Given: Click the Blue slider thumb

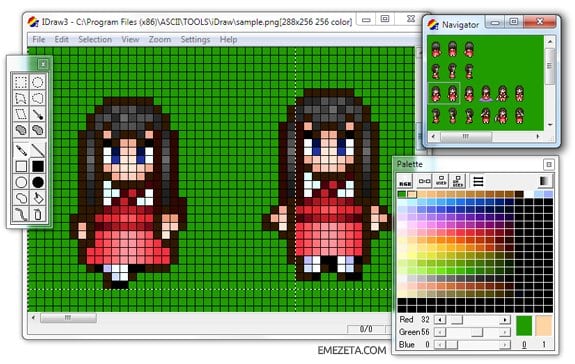Looking at the screenshot, I should (x=452, y=345).
